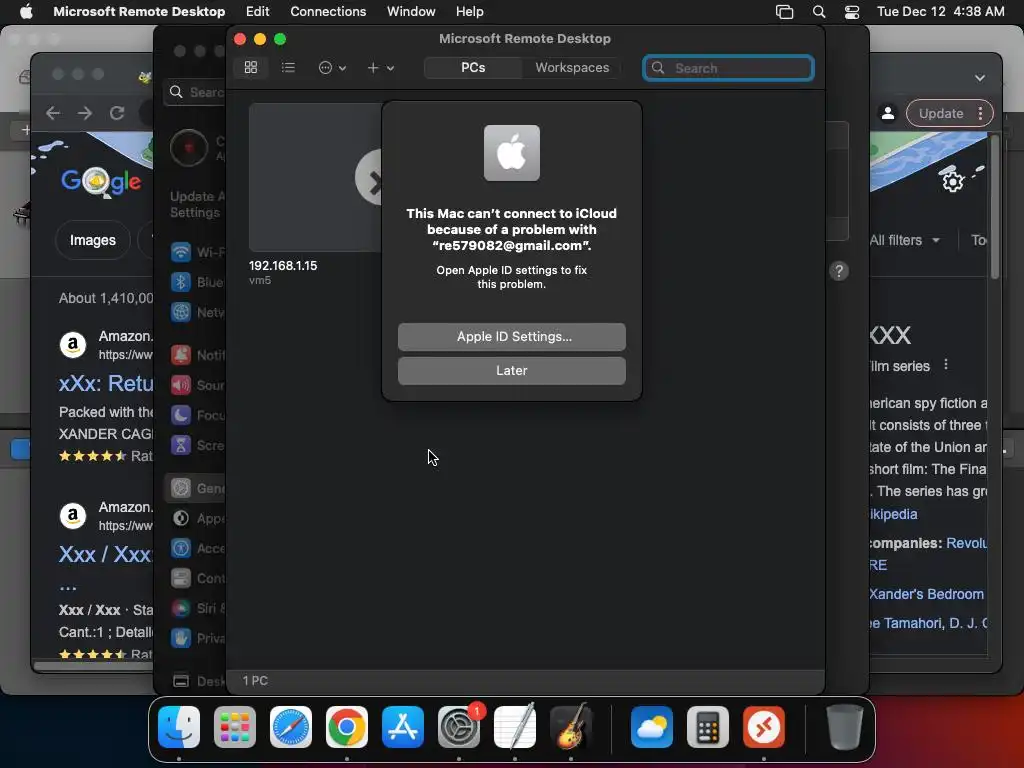Open Google Chrome from the Dock

click(347, 727)
